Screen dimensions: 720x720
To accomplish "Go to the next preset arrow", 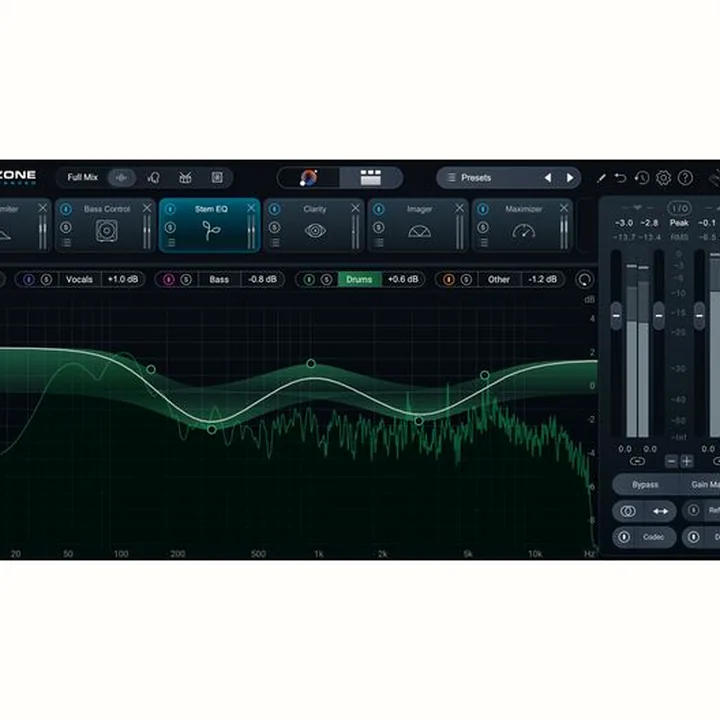I will (570, 178).
